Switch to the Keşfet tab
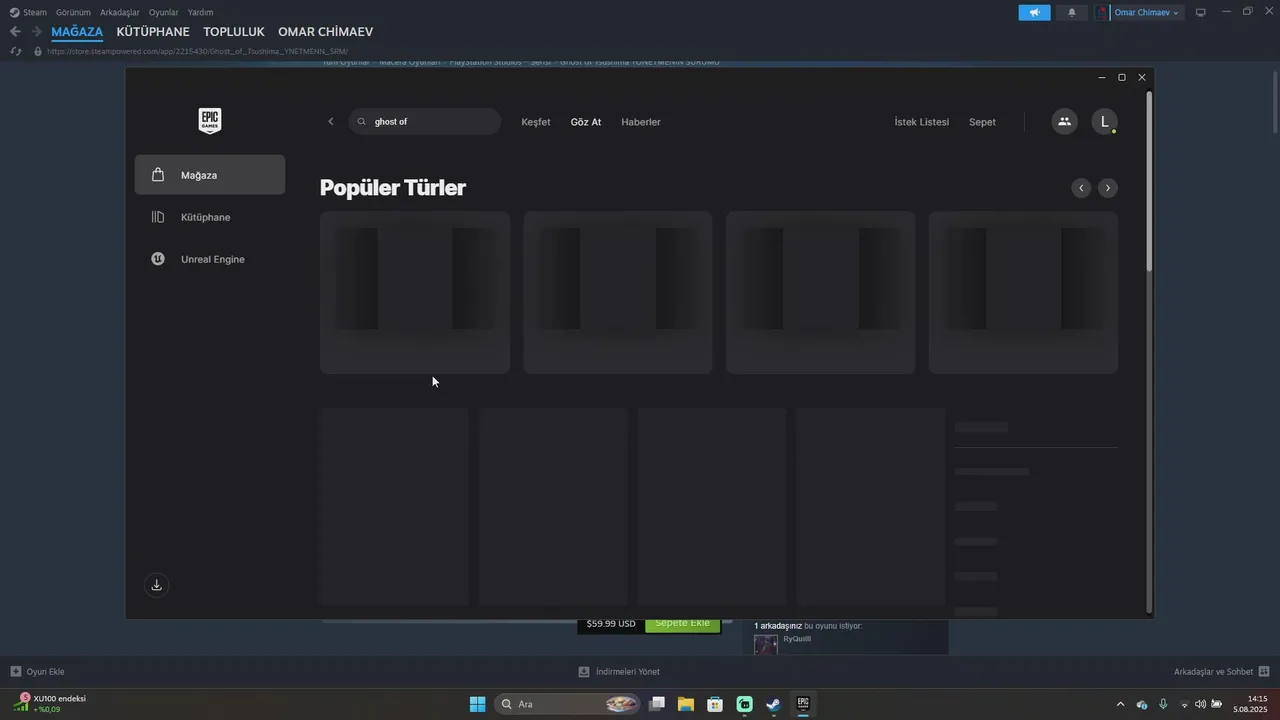The width and height of the screenshot is (1280, 720). pyautogui.click(x=536, y=122)
